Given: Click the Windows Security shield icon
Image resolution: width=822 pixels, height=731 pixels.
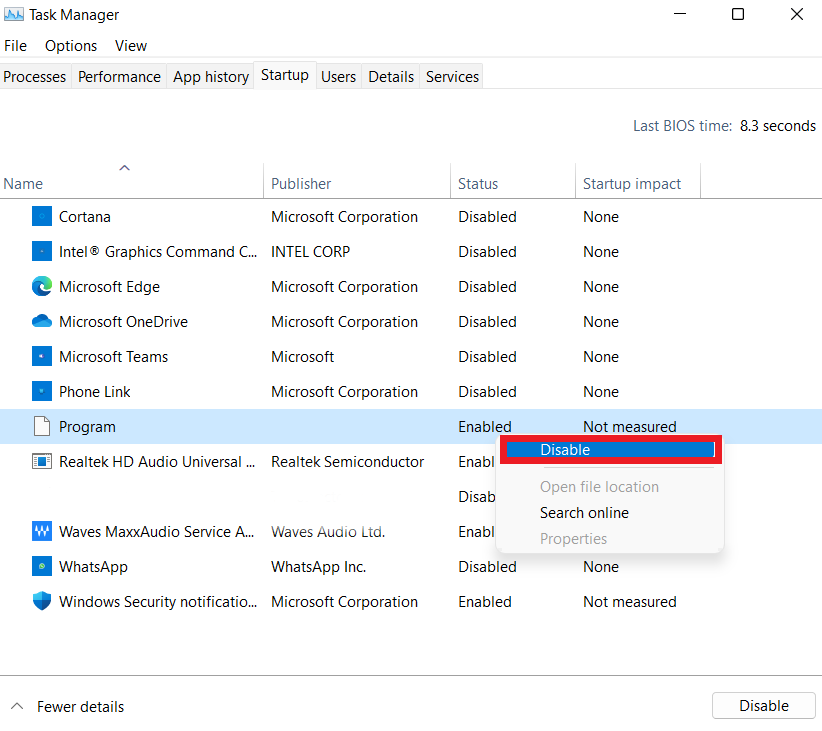Looking at the screenshot, I should (x=41, y=601).
